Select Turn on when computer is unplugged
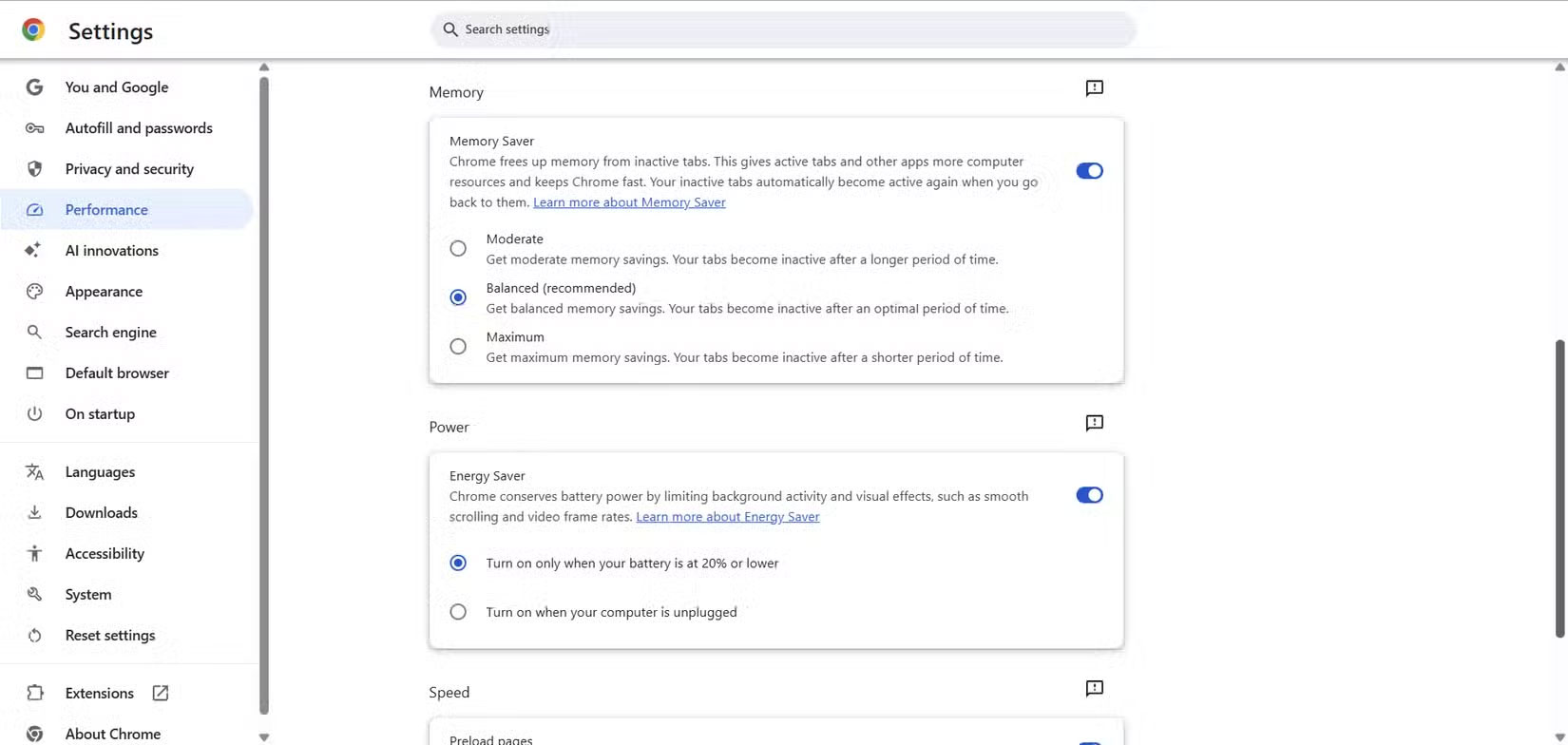The height and width of the screenshot is (745, 1568). tap(458, 612)
